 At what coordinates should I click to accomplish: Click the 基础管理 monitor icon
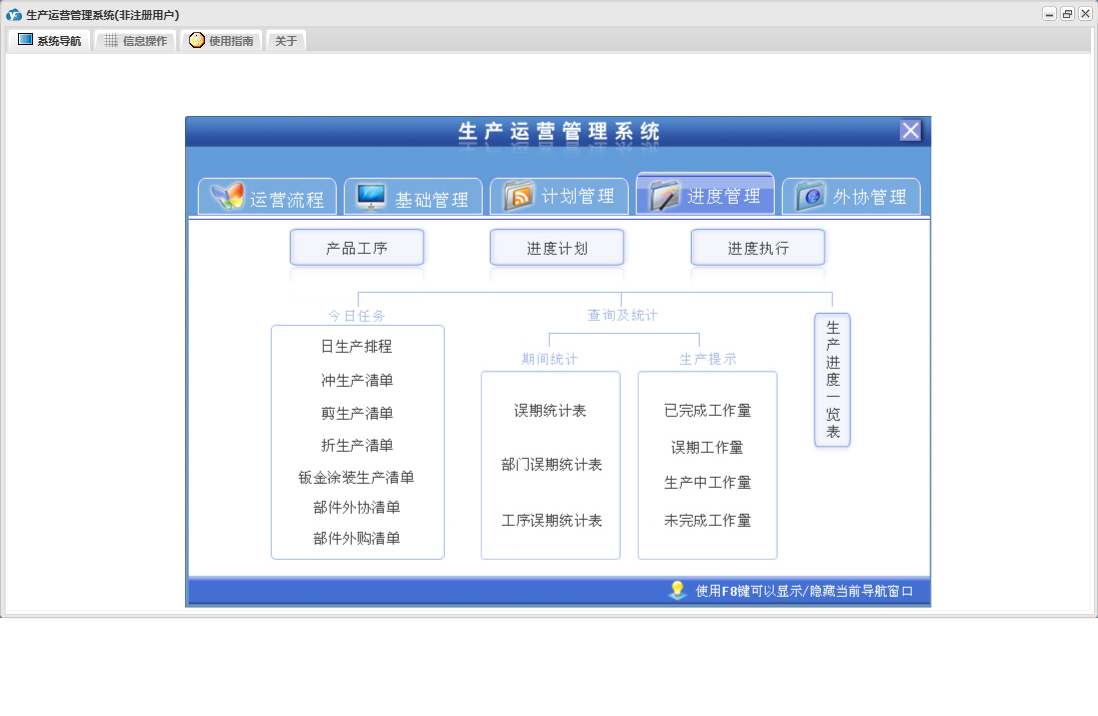(x=371, y=197)
